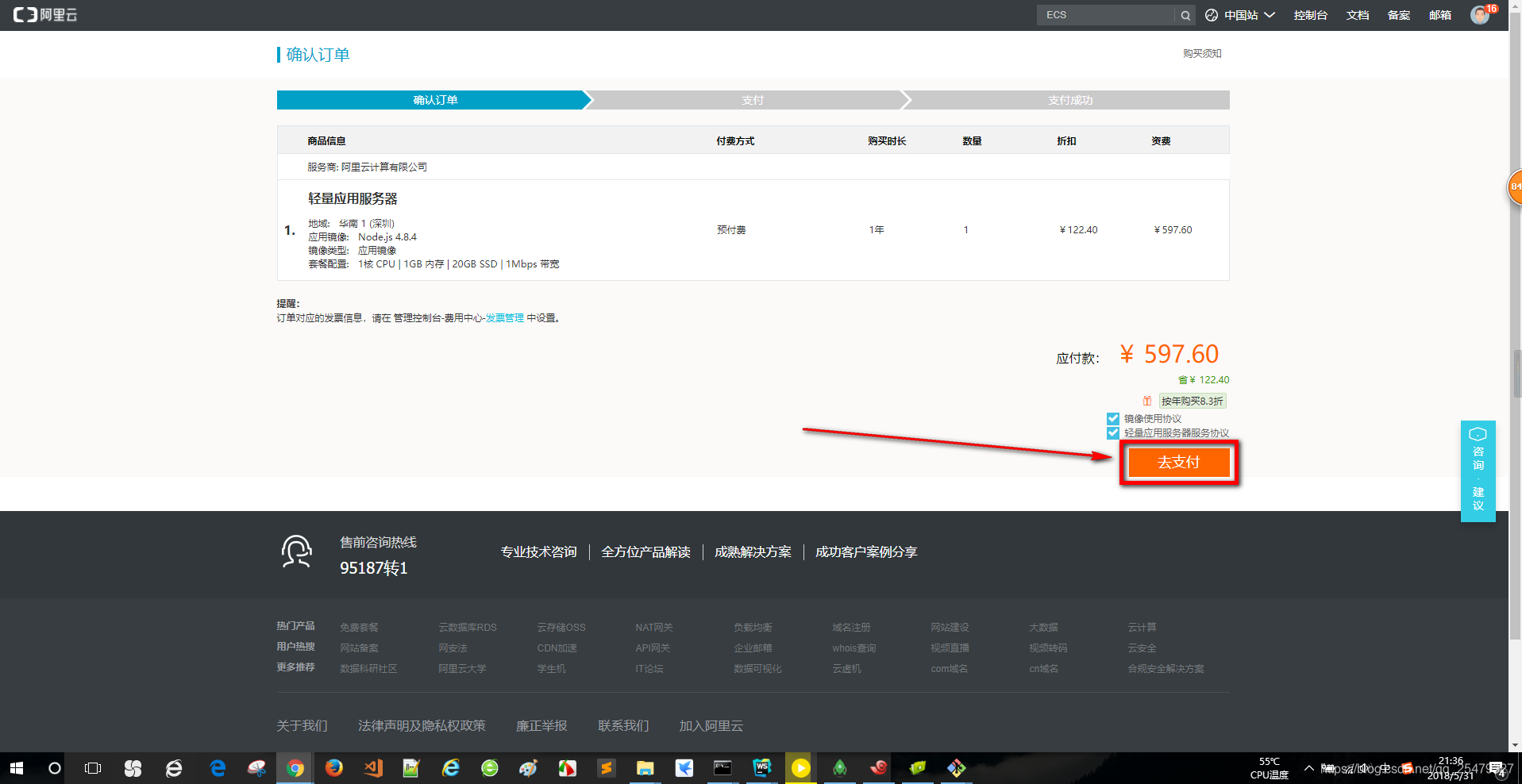Click the gift icon next to 按年购买8.3折
Screen dimensions: 1522x784
1146,401
